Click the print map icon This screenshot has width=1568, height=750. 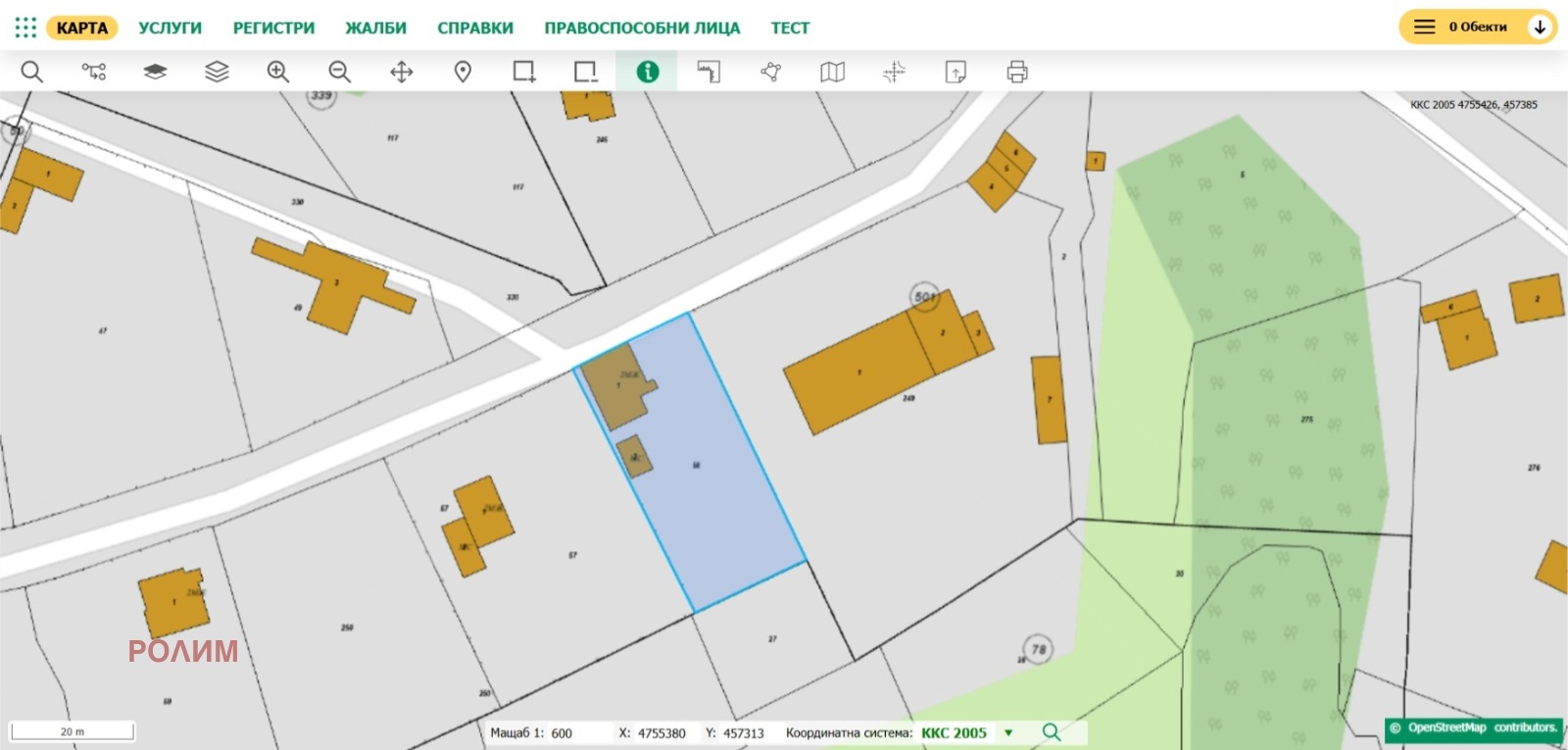(1017, 72)
